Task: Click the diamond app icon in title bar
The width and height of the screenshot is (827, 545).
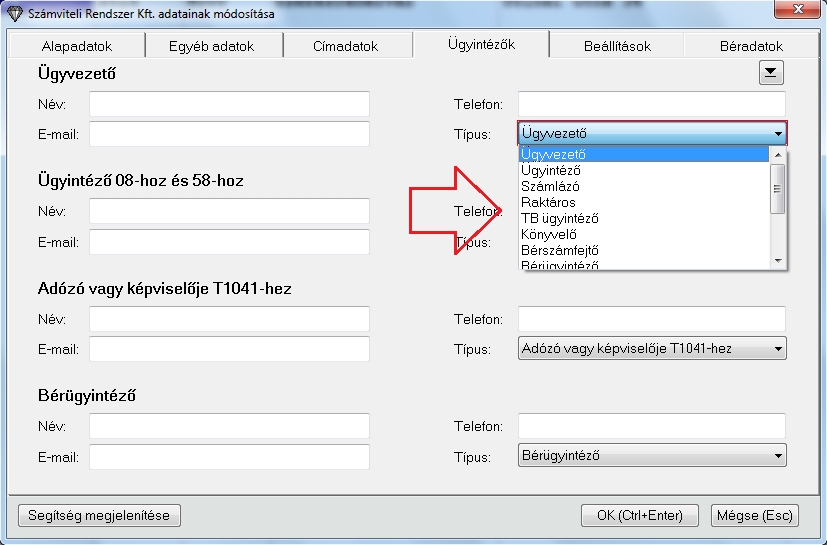Action: (13, 14)
